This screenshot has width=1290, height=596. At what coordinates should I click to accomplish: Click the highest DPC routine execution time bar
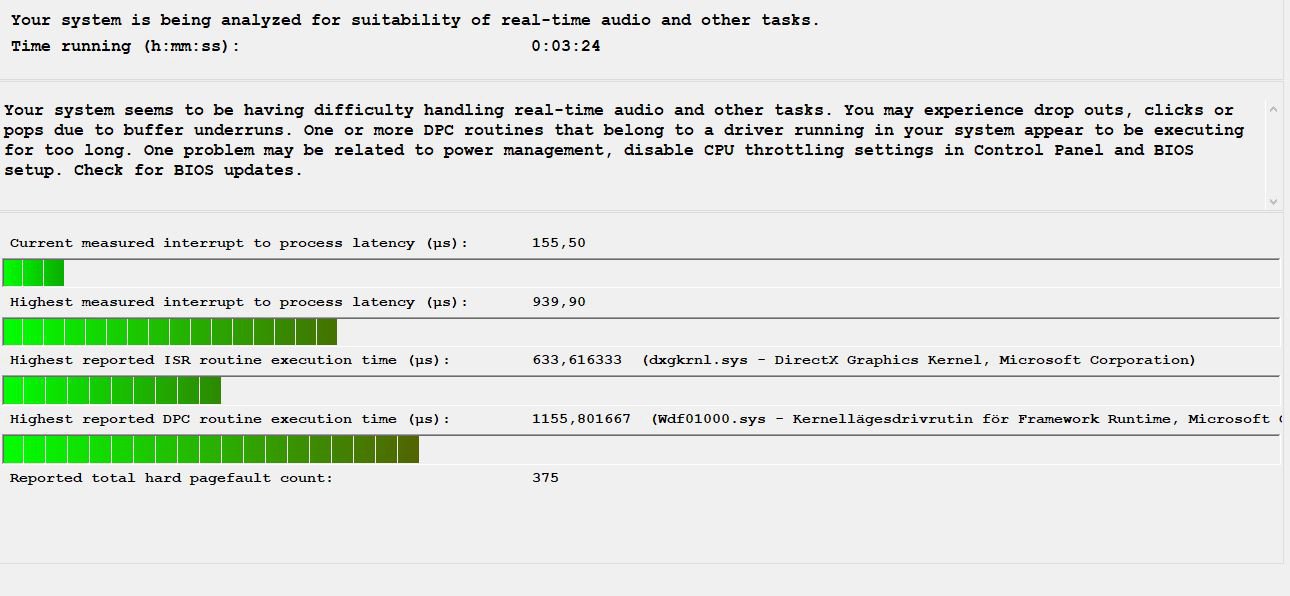641,450
